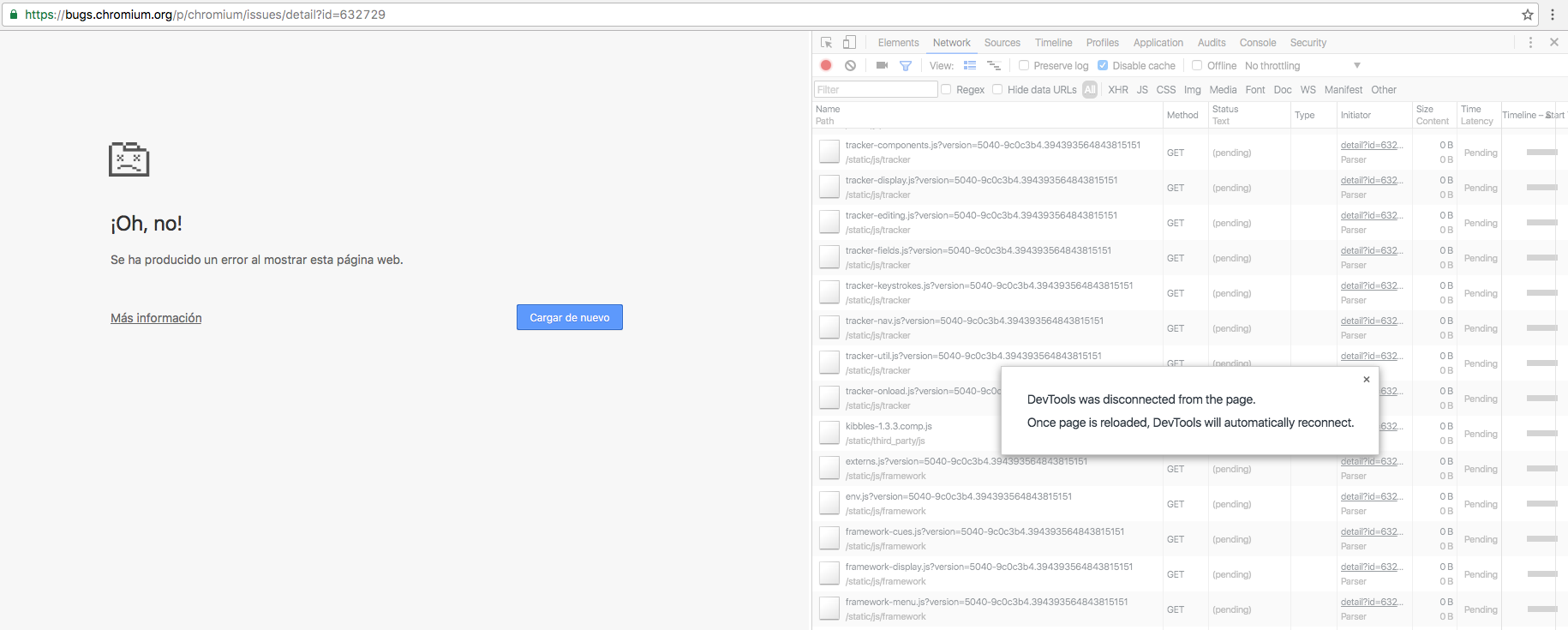Screen dimensions: 1568x630
Task: Click the Cargar de nuevo button
Action: coord(570,317)
